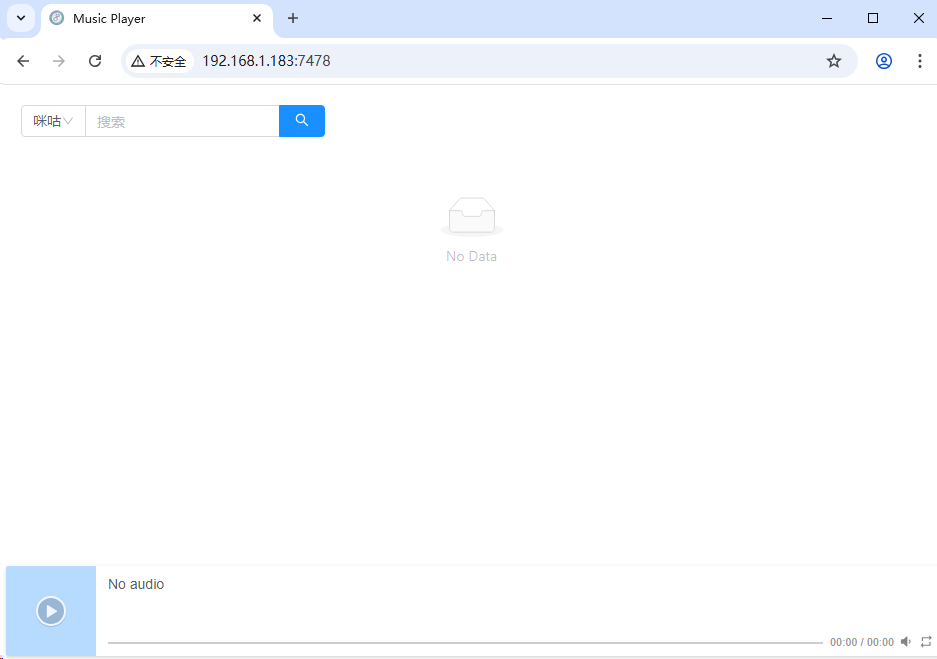Screen dimensions: 937x659
Task: Click the 不安全 site security warning
Action: (159, 61)
